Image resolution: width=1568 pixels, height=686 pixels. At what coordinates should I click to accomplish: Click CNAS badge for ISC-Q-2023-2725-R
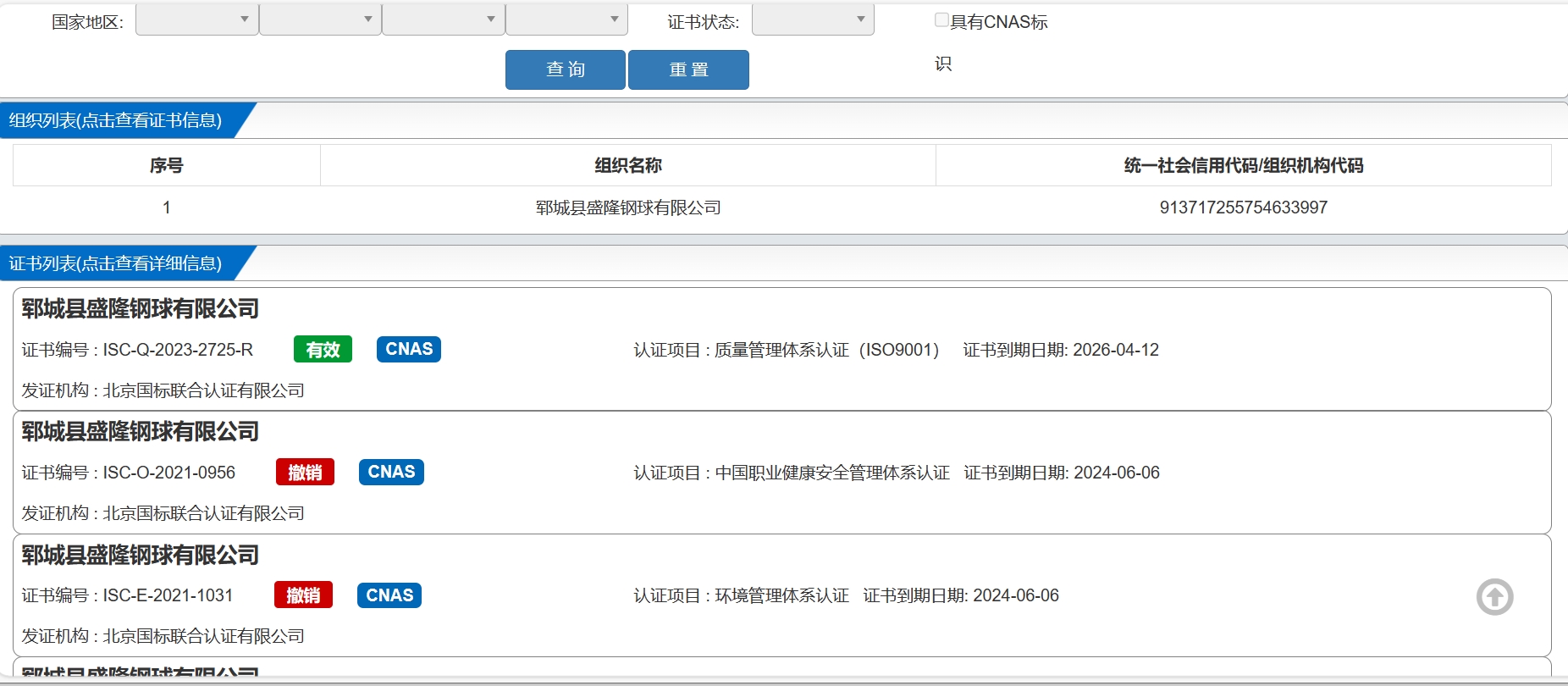409,349
